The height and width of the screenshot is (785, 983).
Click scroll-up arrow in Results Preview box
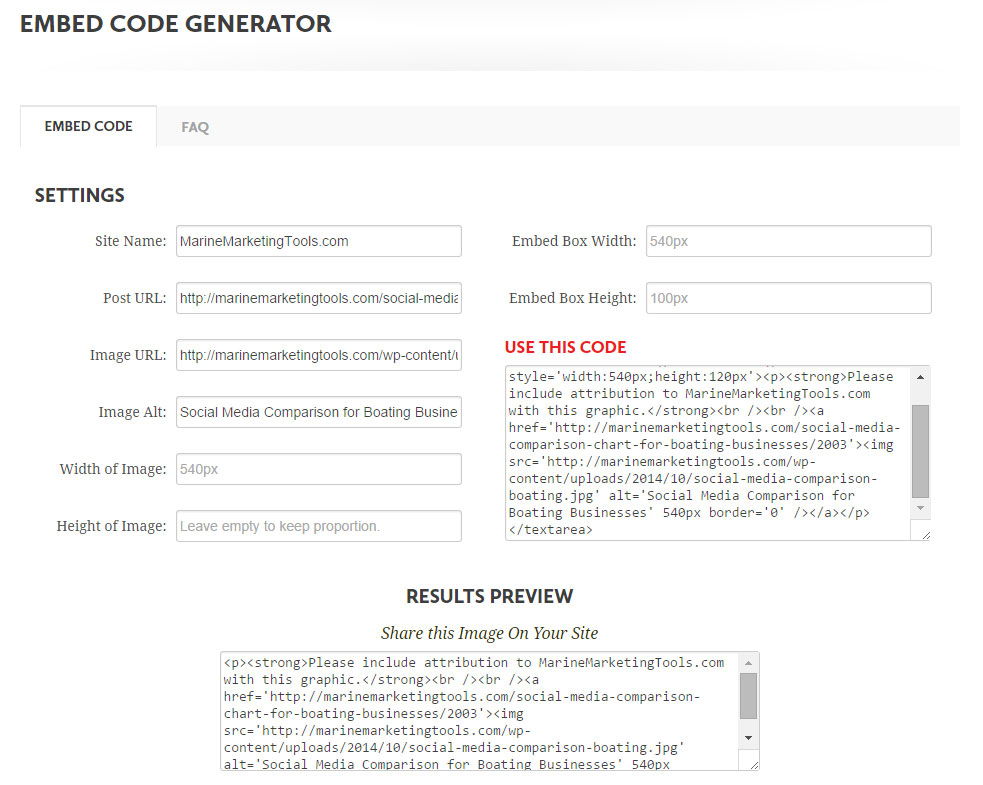(749, 663)
